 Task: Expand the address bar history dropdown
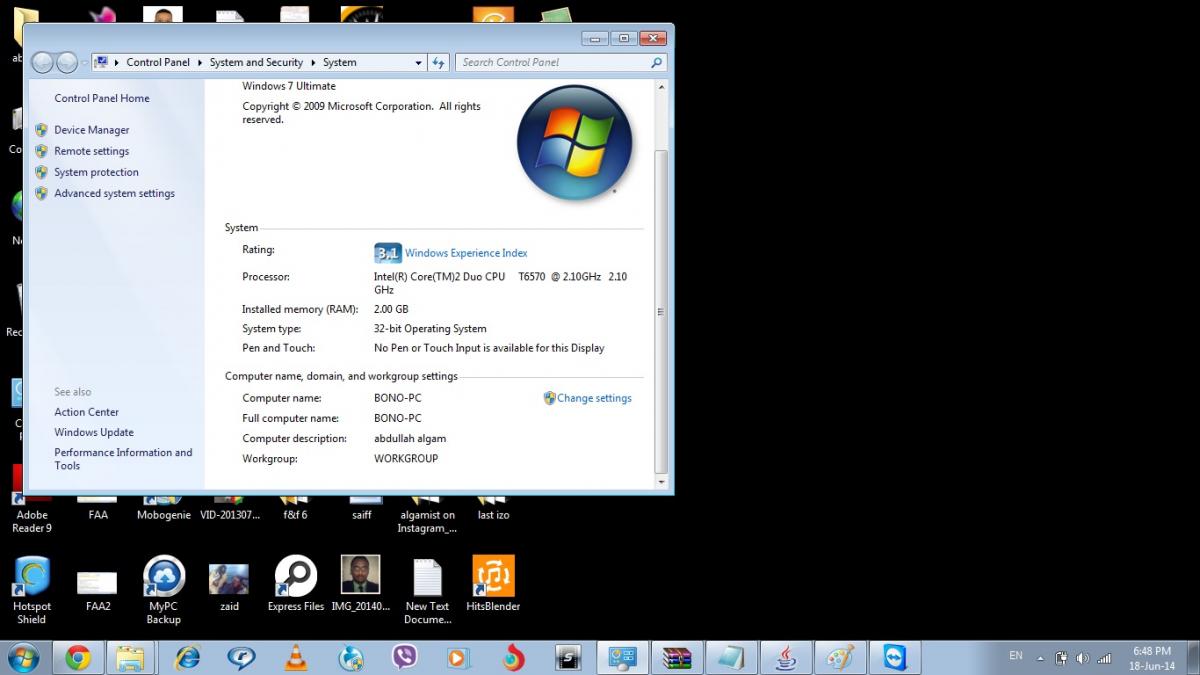click(418, 62)
